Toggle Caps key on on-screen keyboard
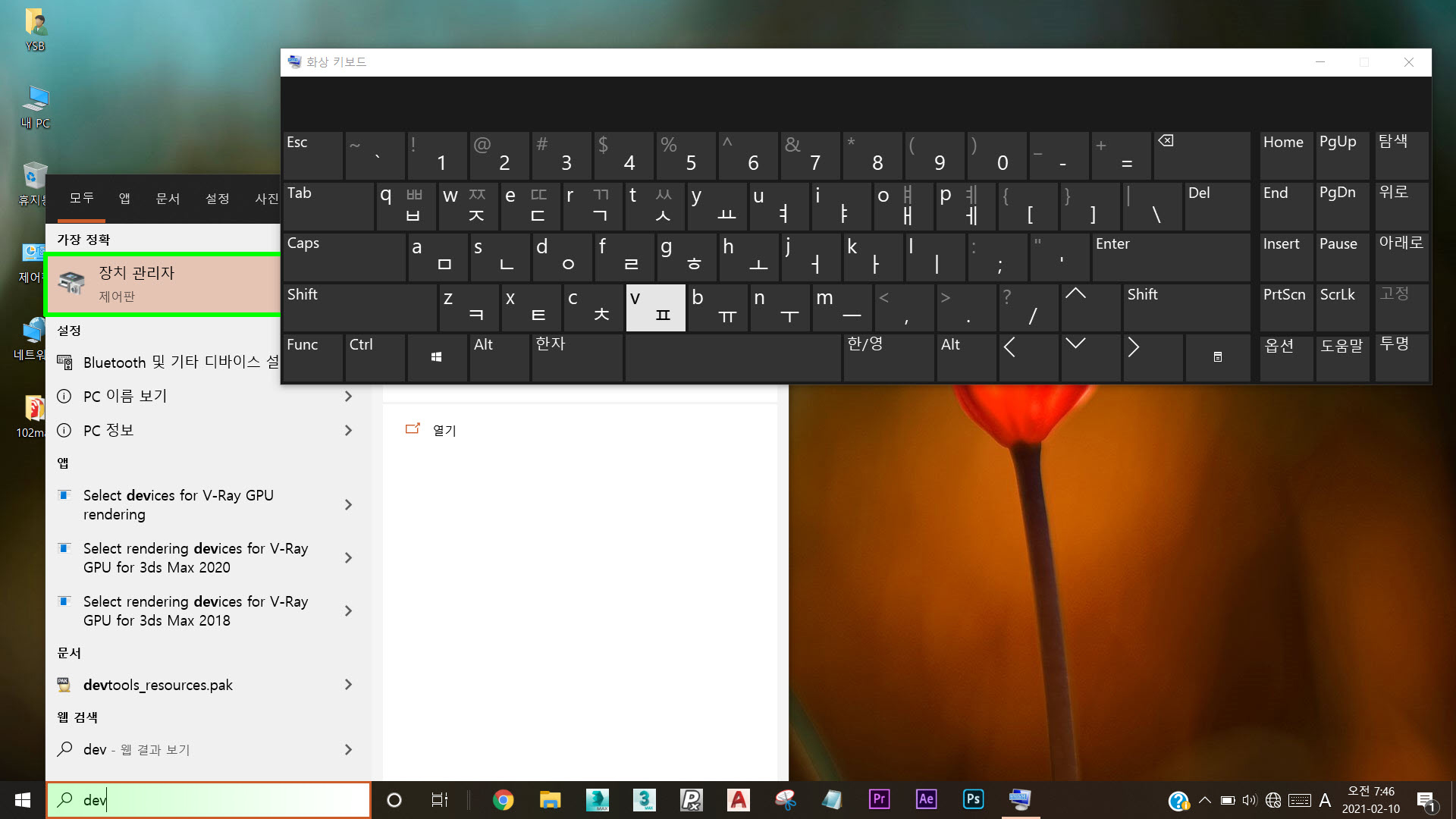 pyautogui.click(x=344, y=256)
